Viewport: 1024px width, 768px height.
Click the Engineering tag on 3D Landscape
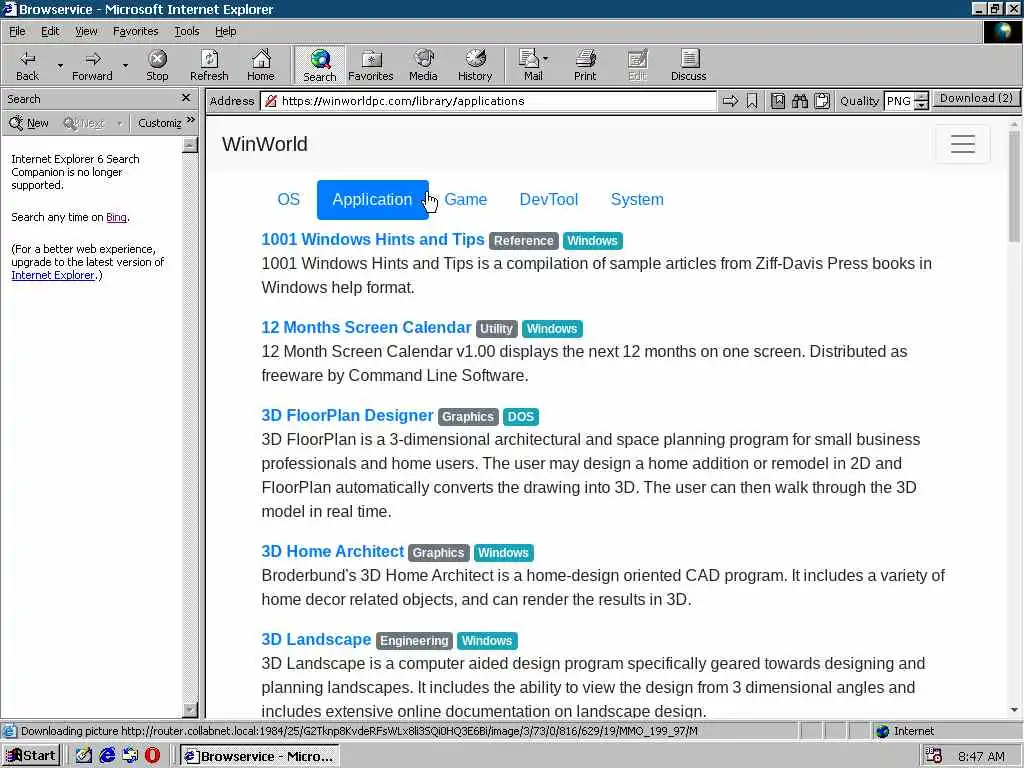(415, 641)
